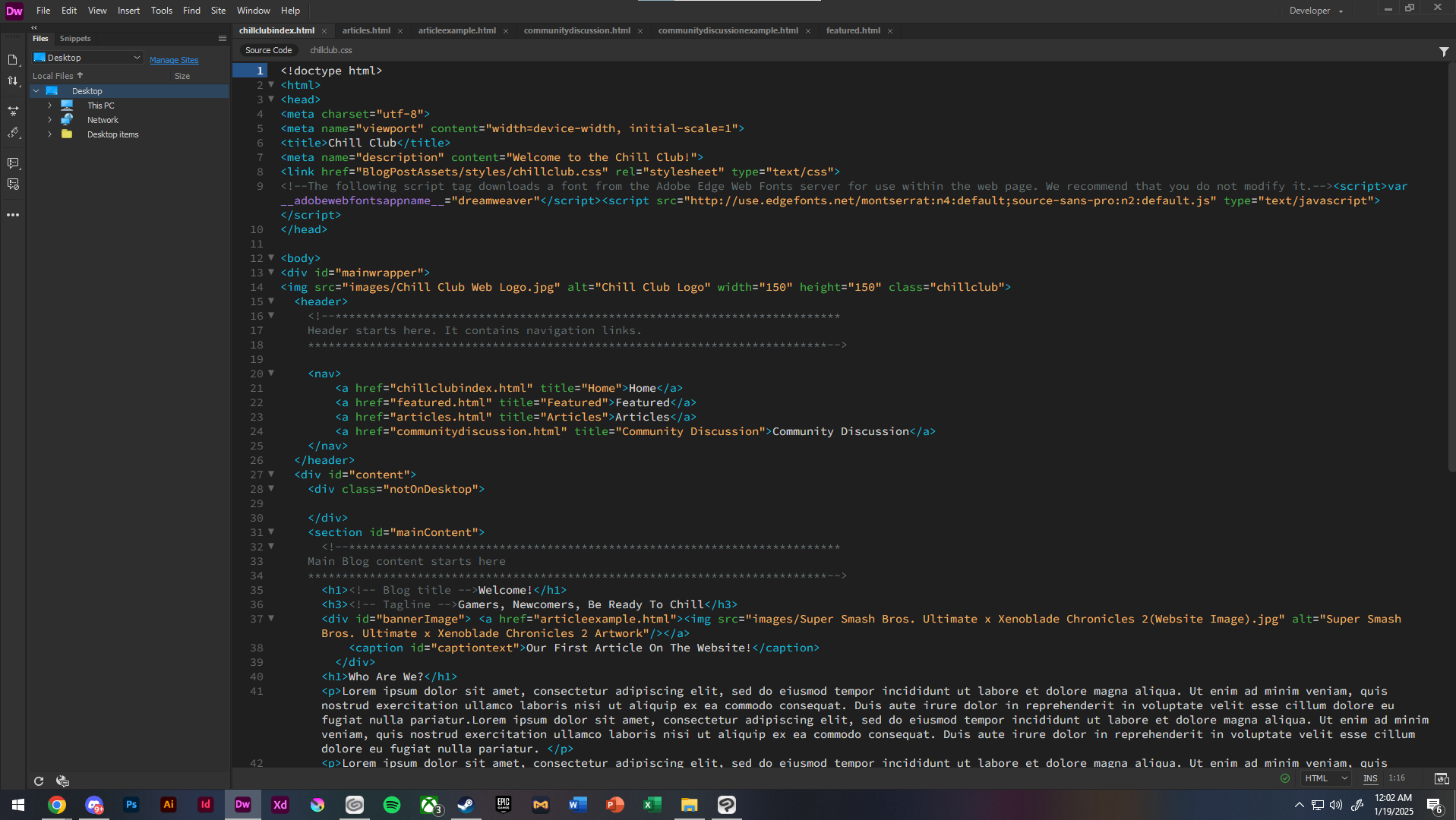Screen dimensions: 1456x820
Task: Open Windows Start menu
Action: tap(18, 805)
